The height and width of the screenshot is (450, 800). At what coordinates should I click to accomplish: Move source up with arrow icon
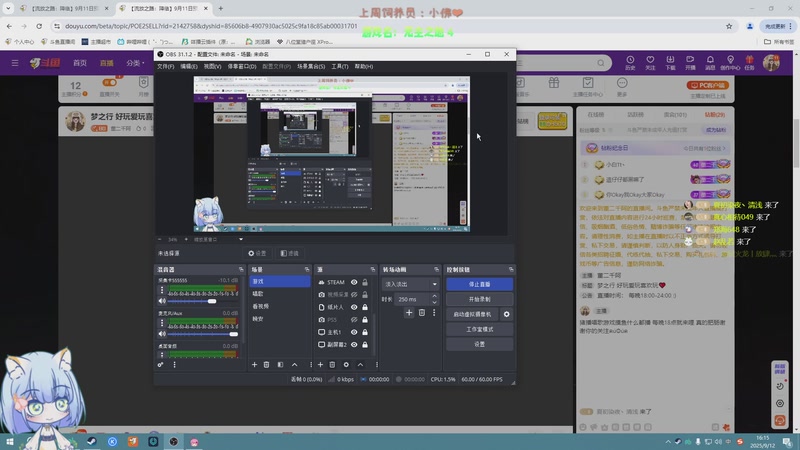pos(360,364)
